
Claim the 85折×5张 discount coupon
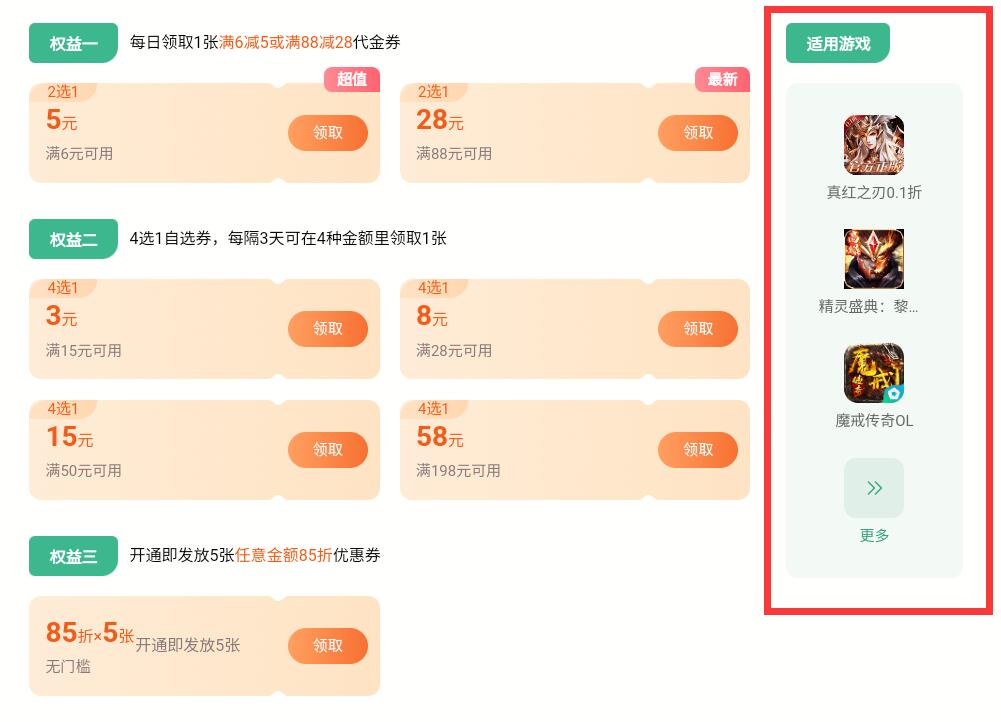coord(327,646)
